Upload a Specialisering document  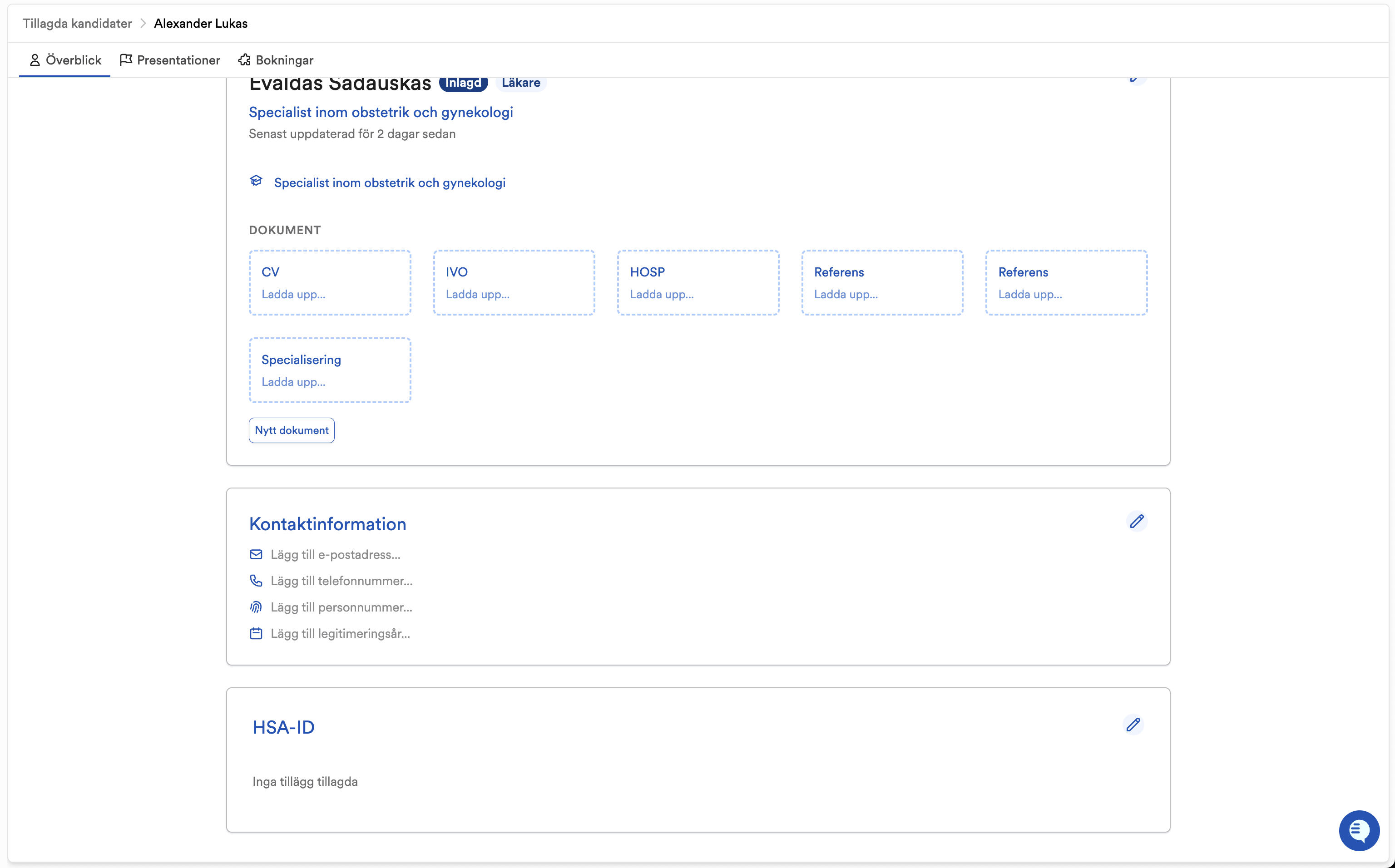click(x=330, y=370)
